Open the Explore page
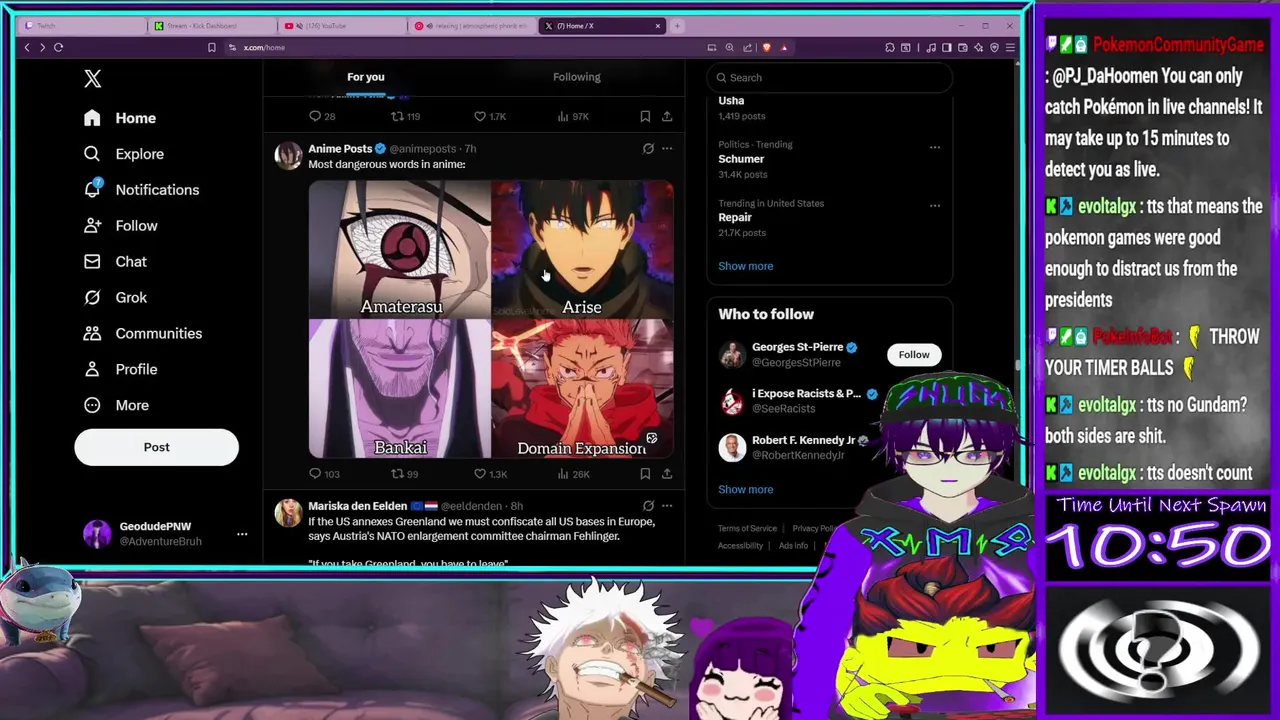Image resolution: width=1280 pixels, height=720 pixels. pos(124,154)
